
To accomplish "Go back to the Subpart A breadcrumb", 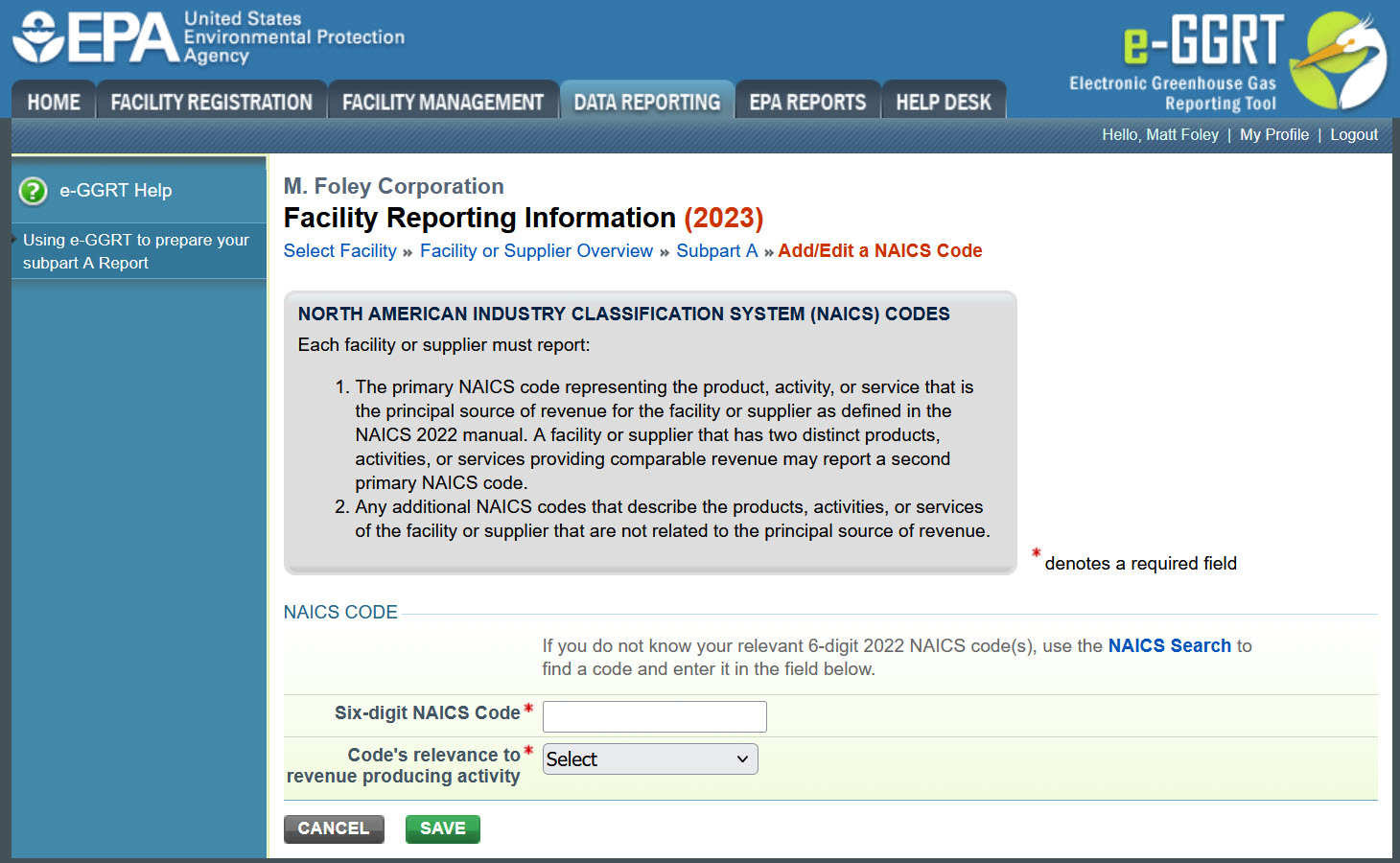I will coord(717,251).
